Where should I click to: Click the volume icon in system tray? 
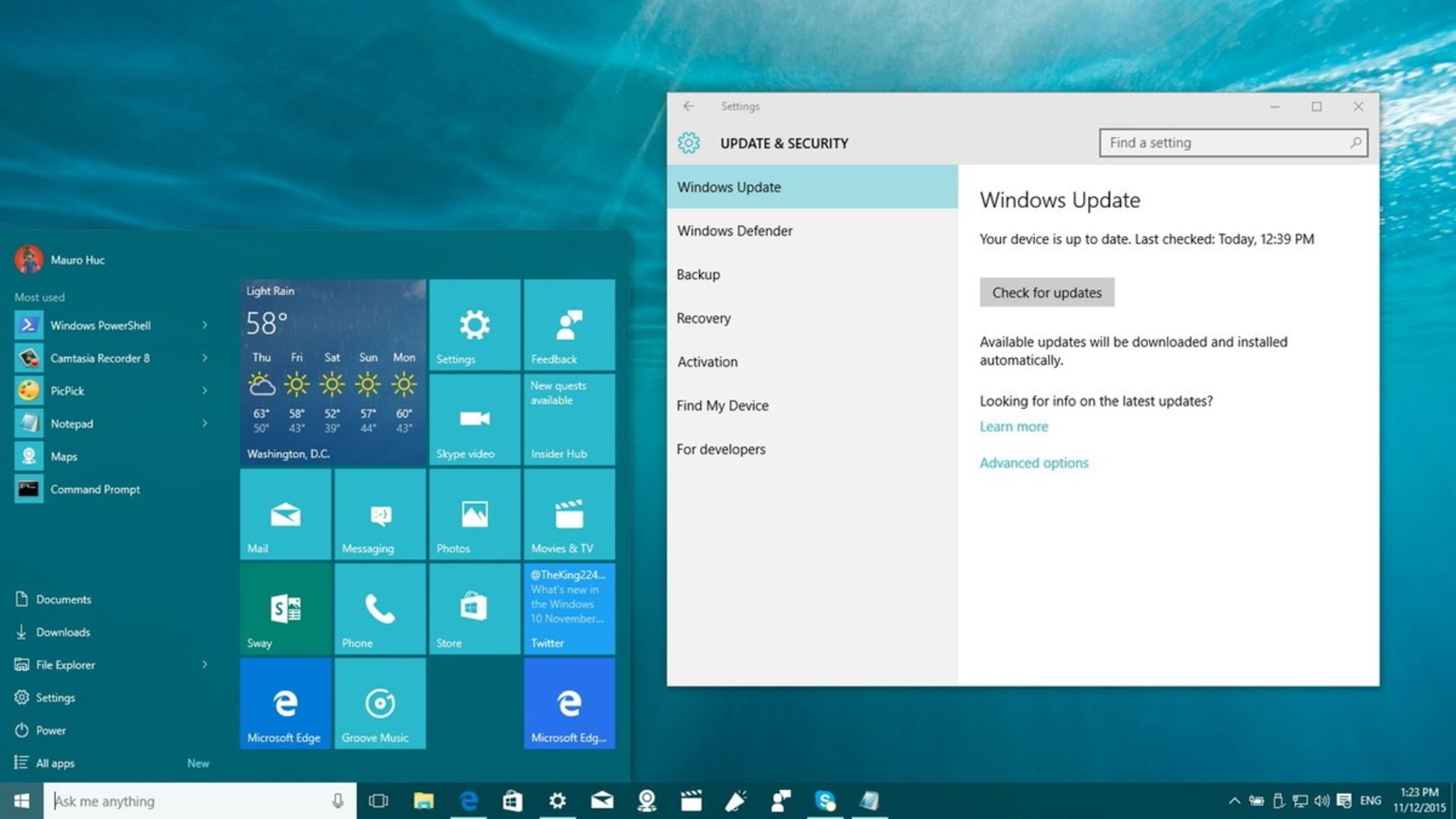1322,801
